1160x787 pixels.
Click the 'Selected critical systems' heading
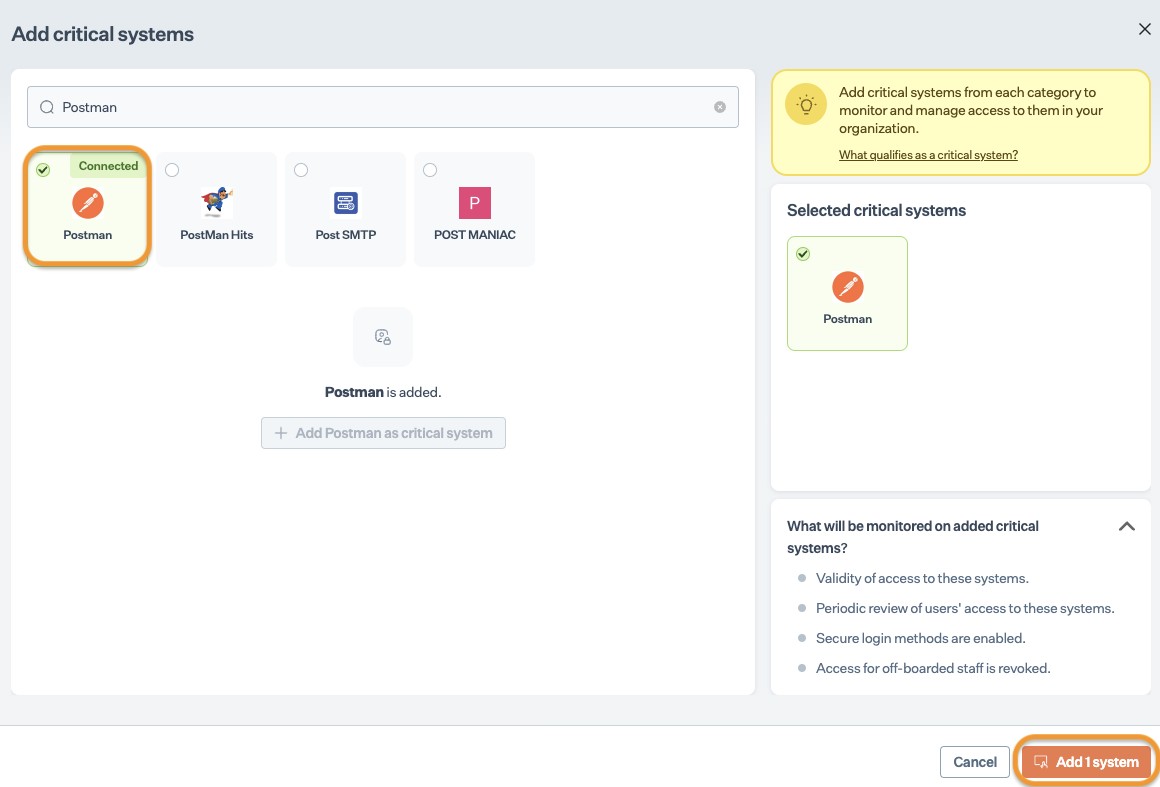pyautogui.click(x=877, y=210)
